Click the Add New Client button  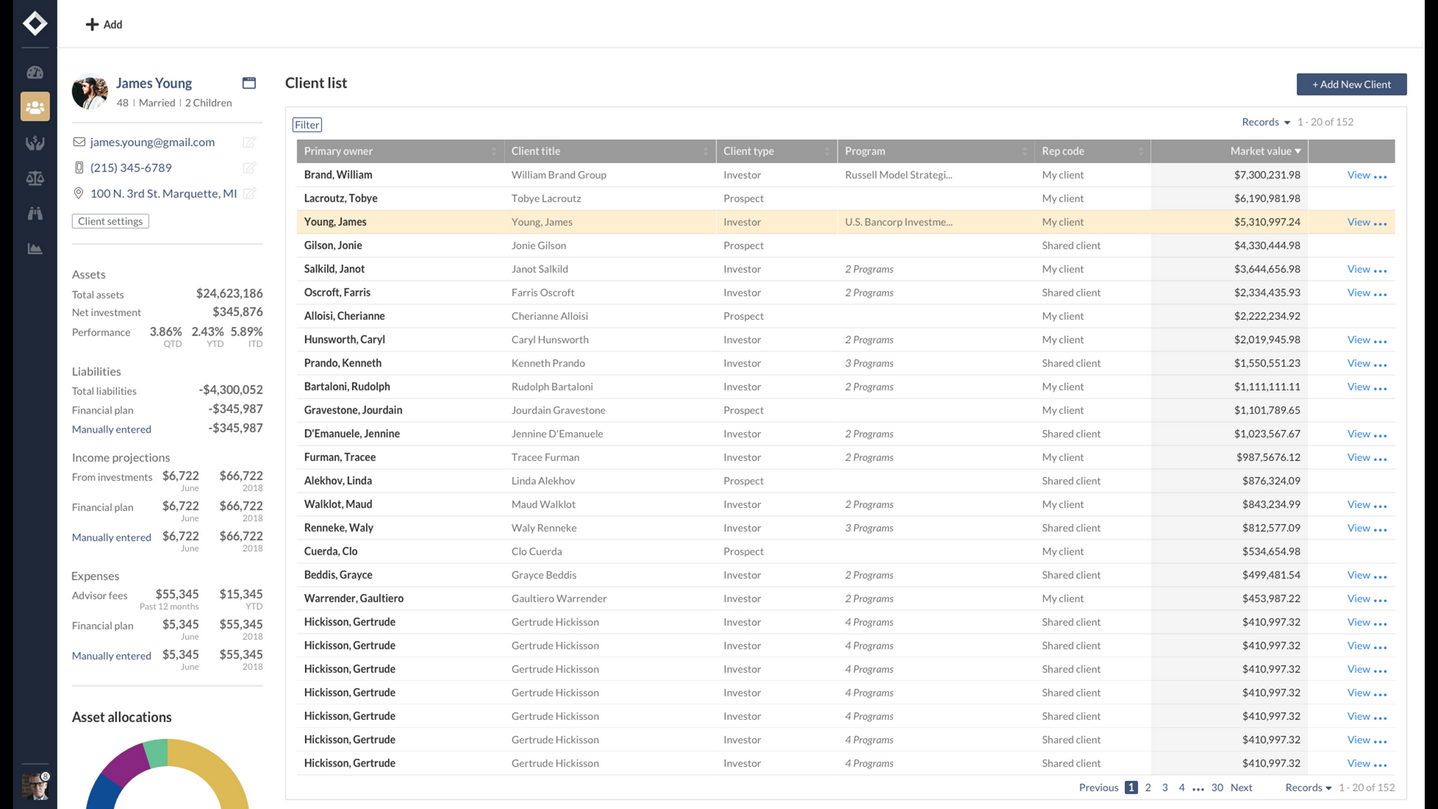pyautogui.click(x=1351, y=84)
